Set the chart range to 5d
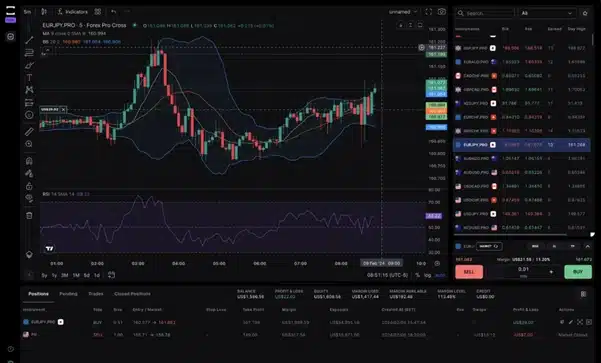Screen dimensions: 601x363 point(87,275)
